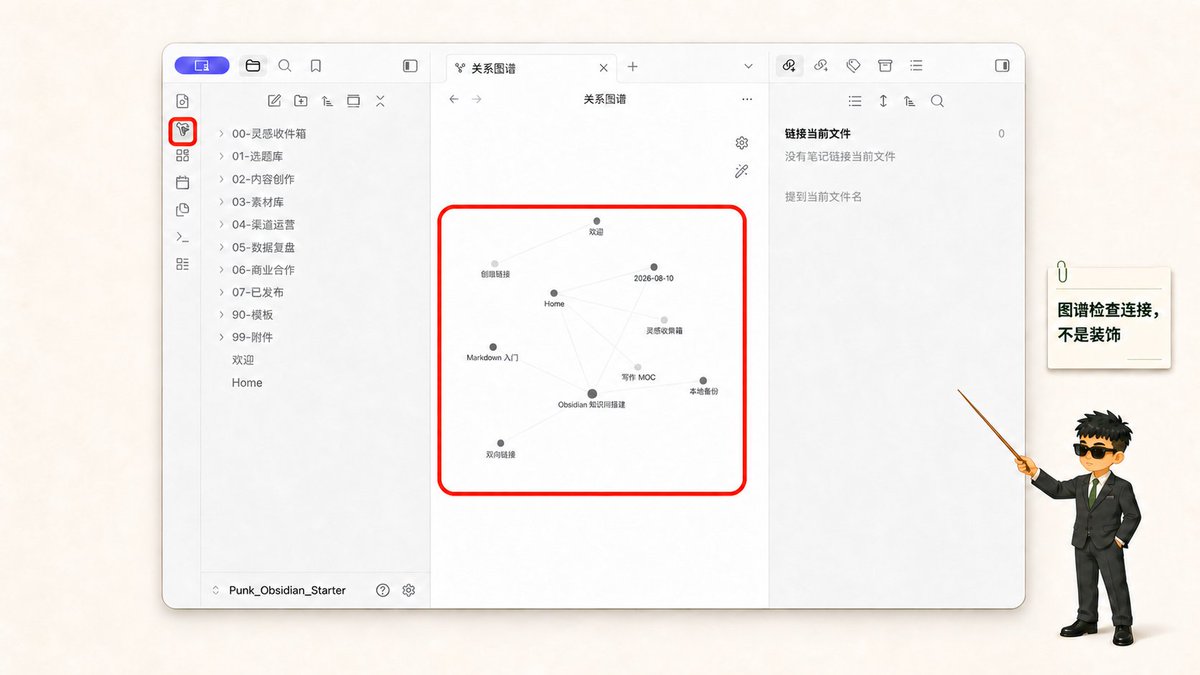The height and width of the screenshot is (675, 1200).
Task: Select the Markdown 入门 node in the graph
Action: click(x=493, y=347)
